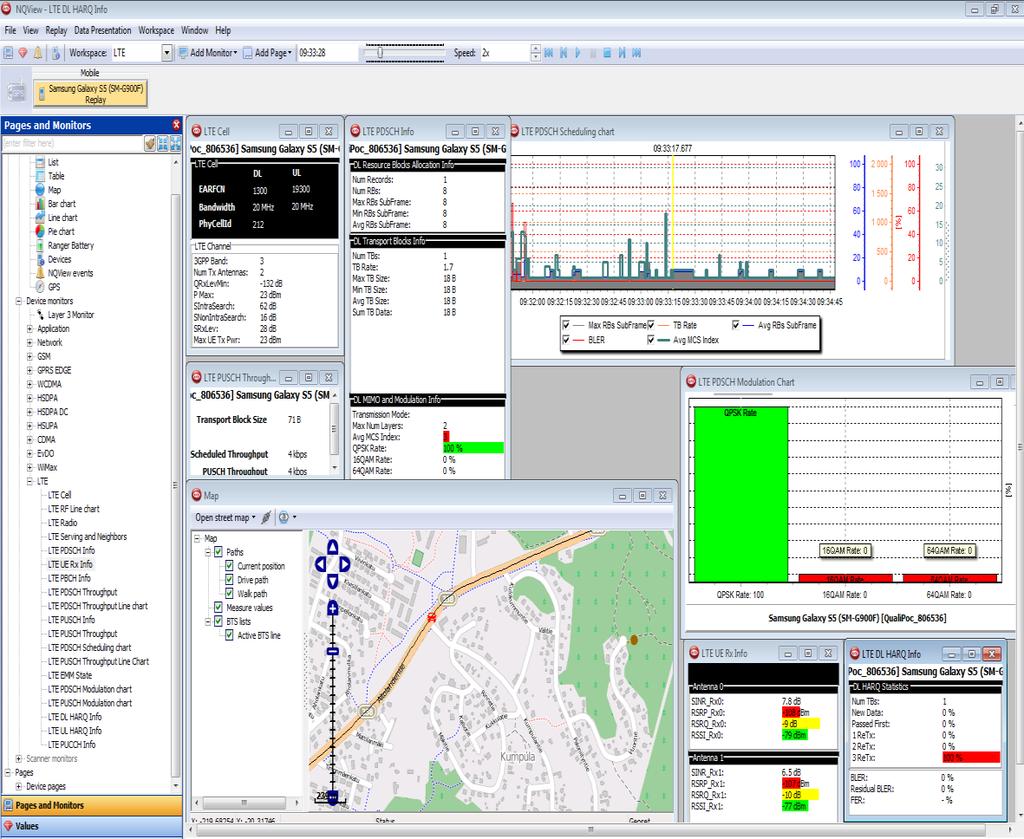Uncheck Current position in the Map tree
The image size is (1024, 839).
coord(229,565)
